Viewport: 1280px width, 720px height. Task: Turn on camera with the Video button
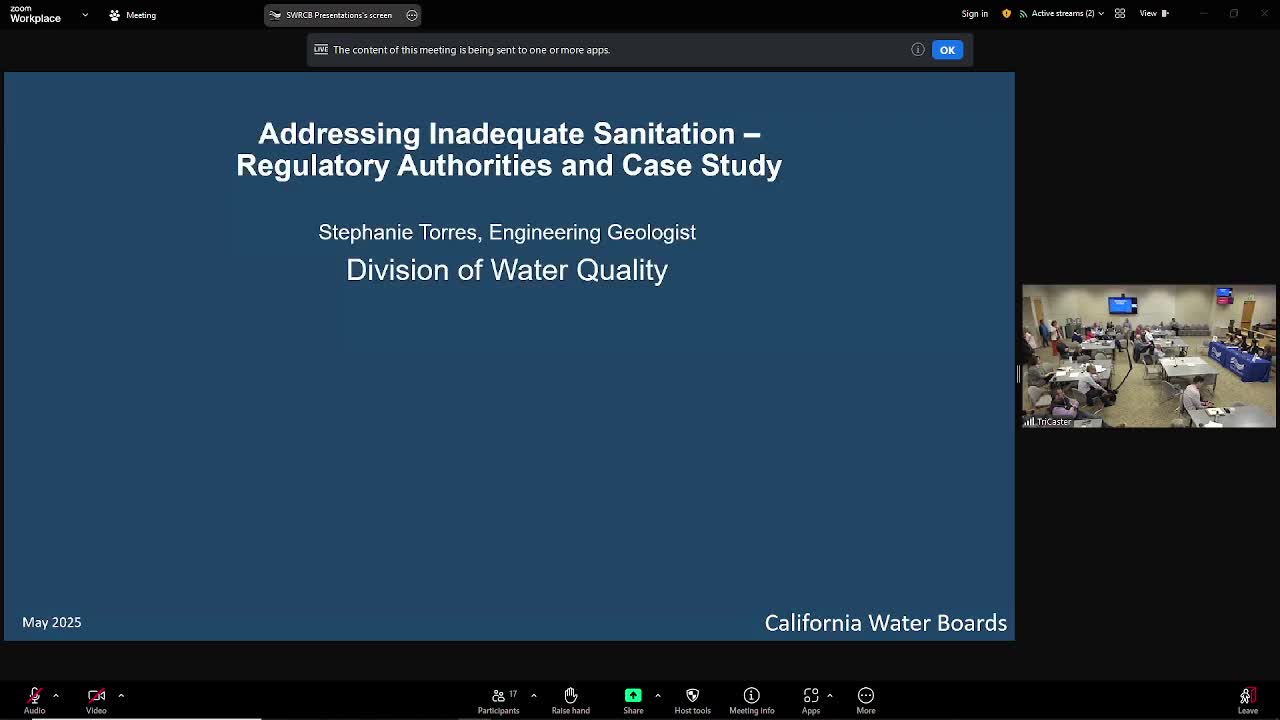(x=96, y=700)
